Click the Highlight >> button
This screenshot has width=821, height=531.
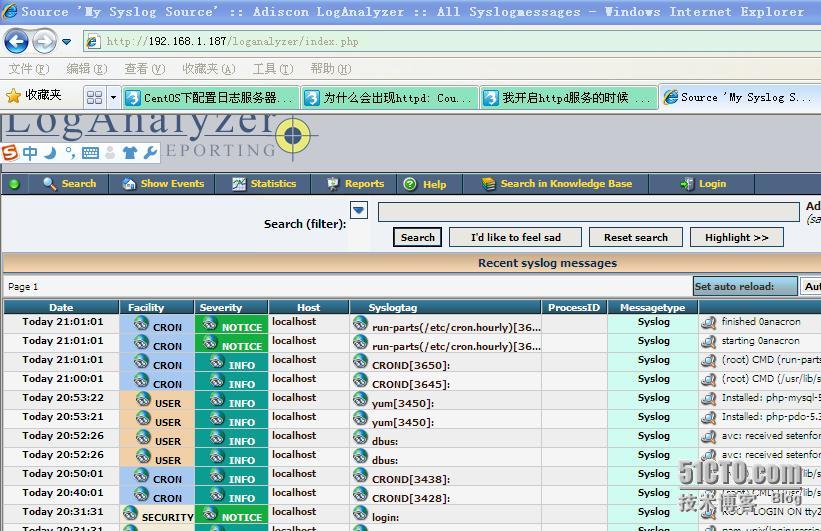coord(737,237)
